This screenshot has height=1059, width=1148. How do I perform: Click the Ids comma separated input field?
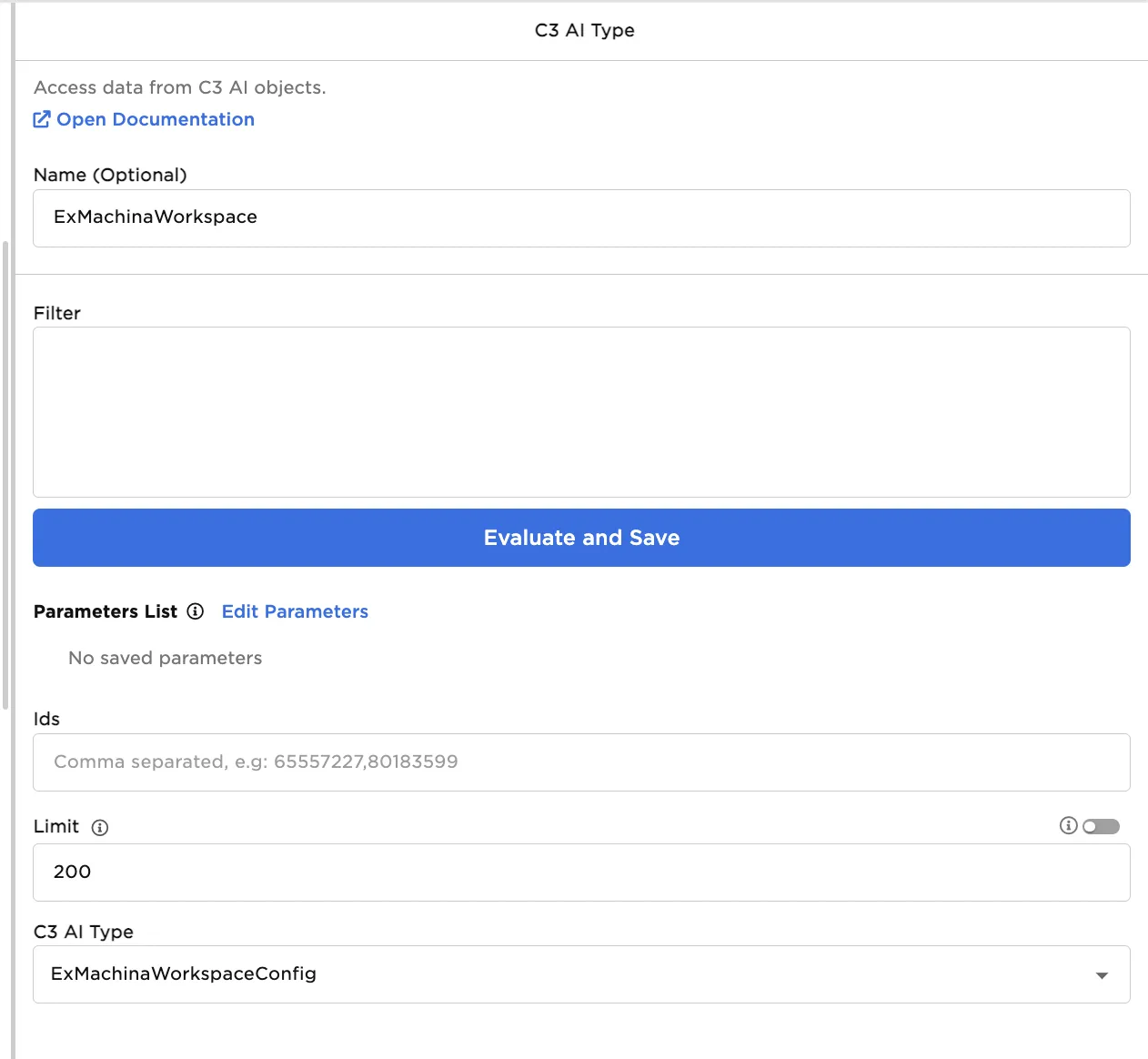point(580,762)
